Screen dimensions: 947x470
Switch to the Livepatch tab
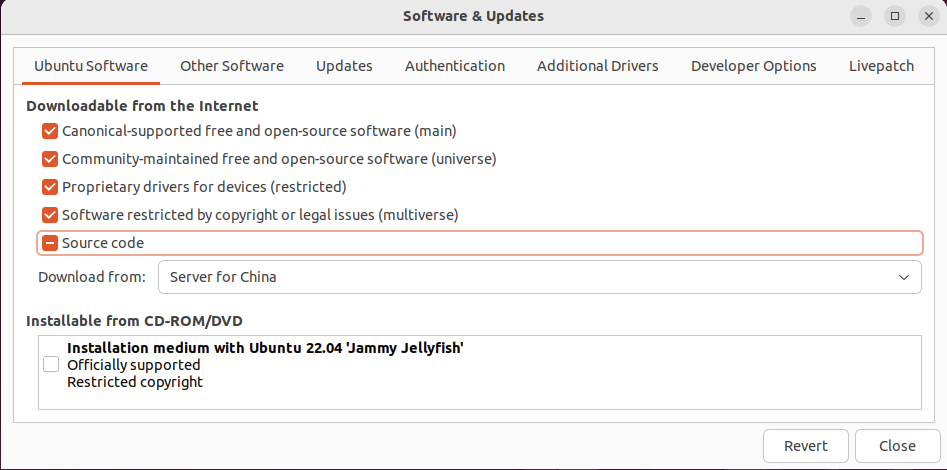coord(881,66)
